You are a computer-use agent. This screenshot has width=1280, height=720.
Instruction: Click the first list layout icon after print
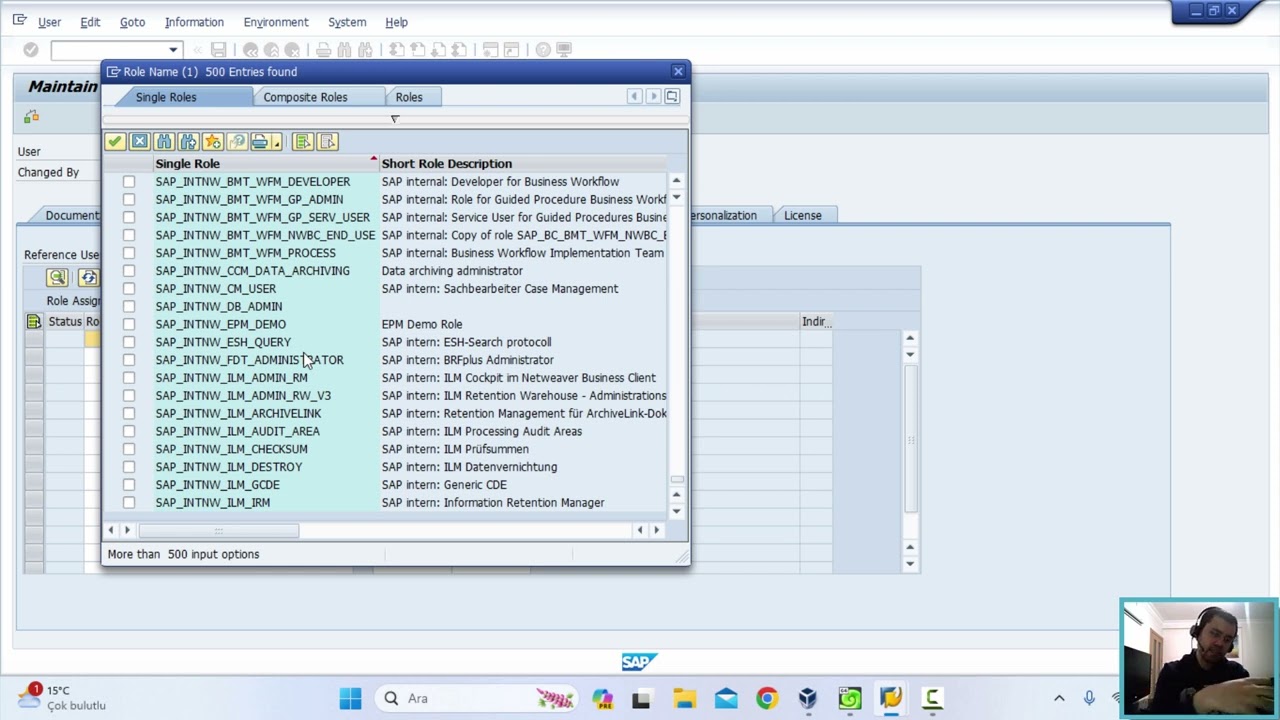click(303, 142)
